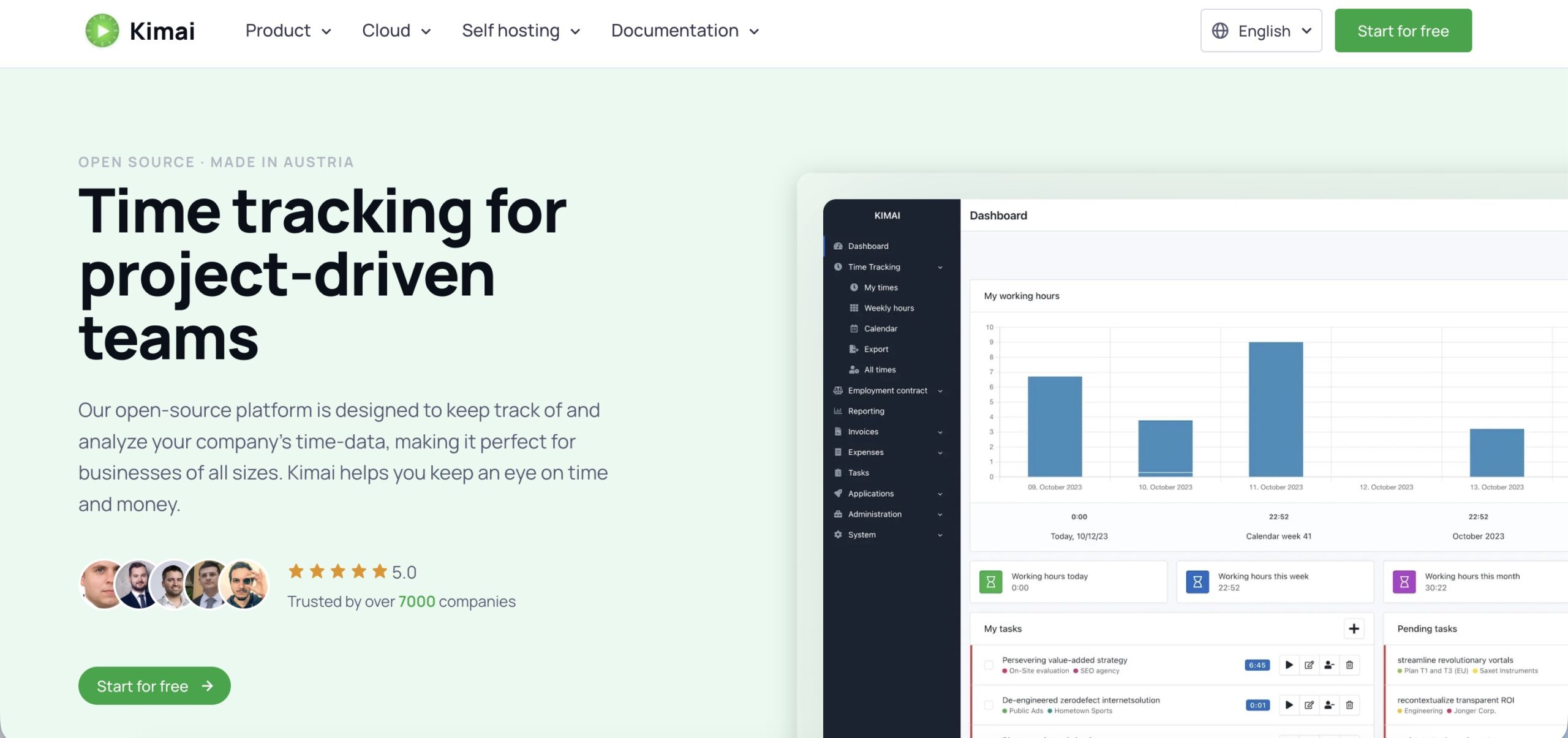Click the 11. October 2023 chart bar

tap(1276, 409)
